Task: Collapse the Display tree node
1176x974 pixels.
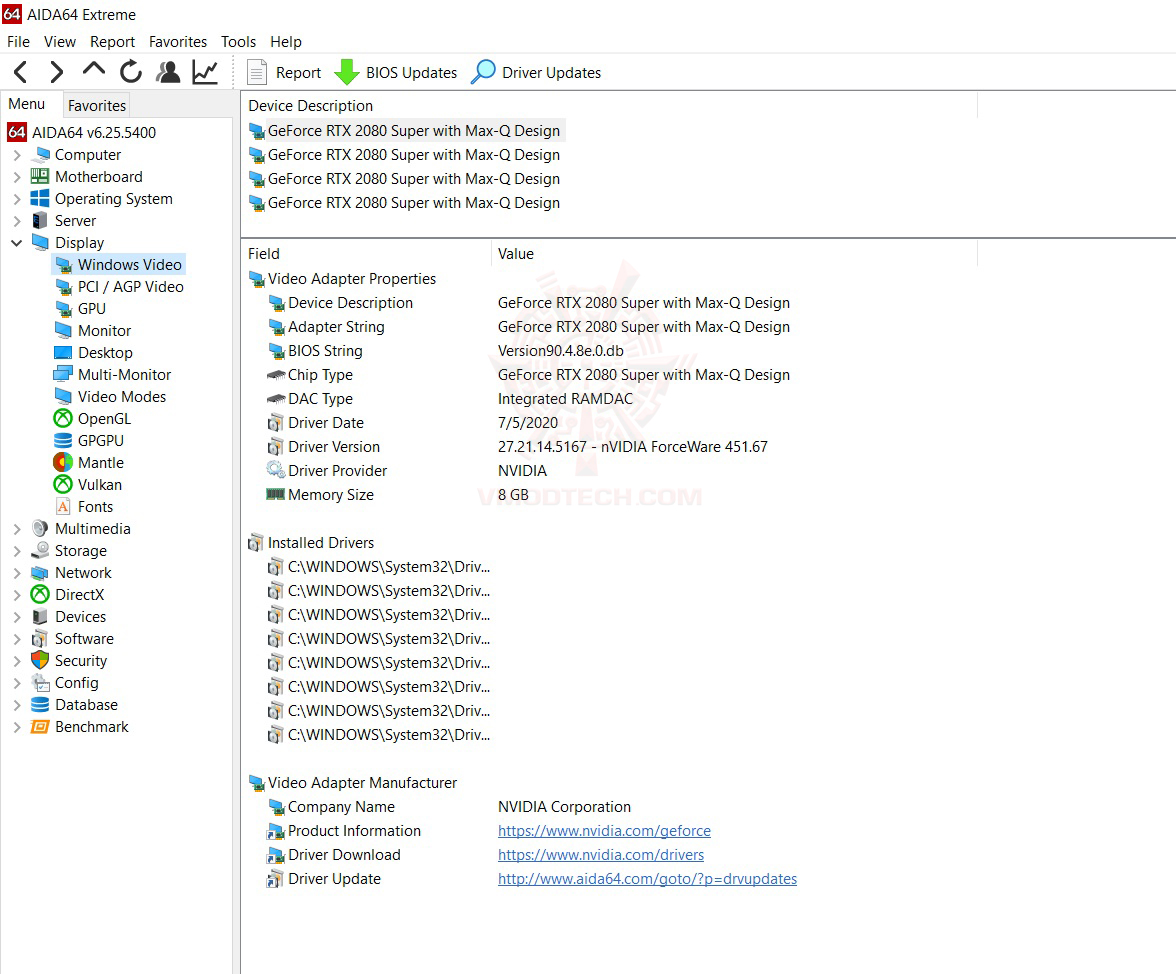Action: point(16,243)
